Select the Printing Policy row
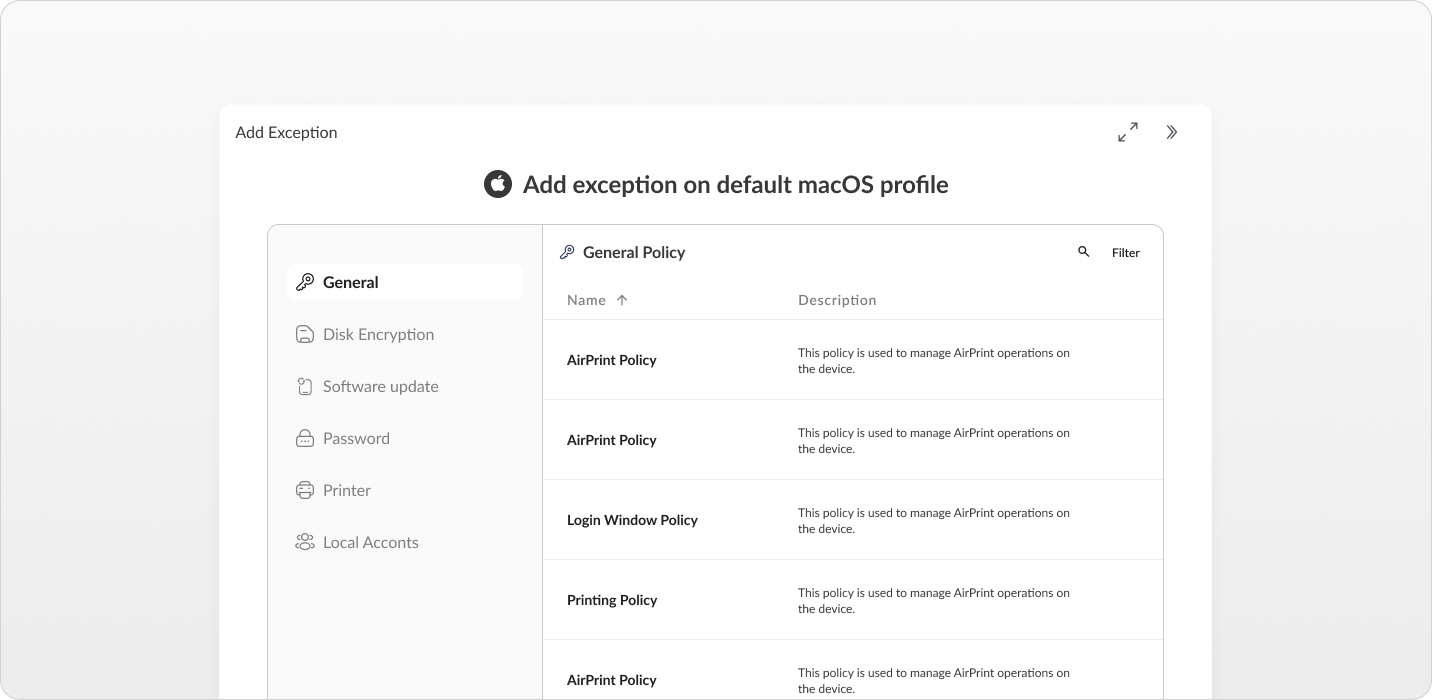 click(612, 600)
